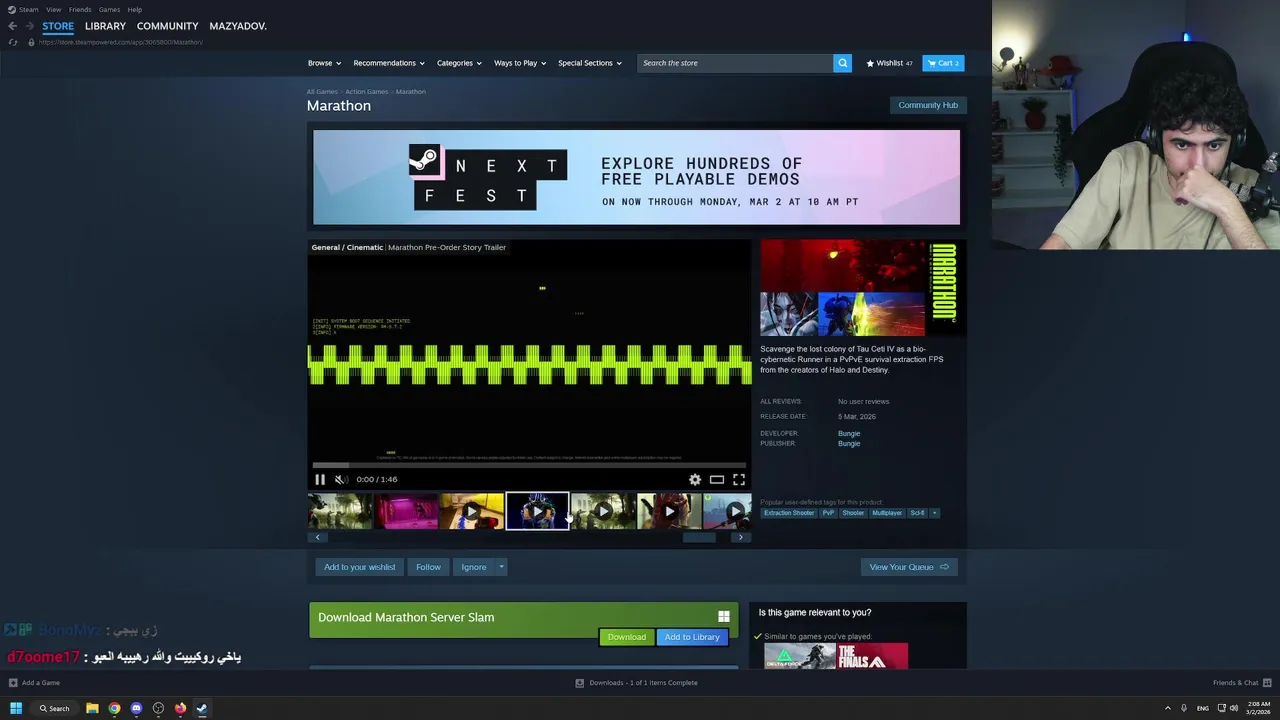Go forward with the forward arrow
The width and height of the screenshot is (1280, 720).
[29, 26]
